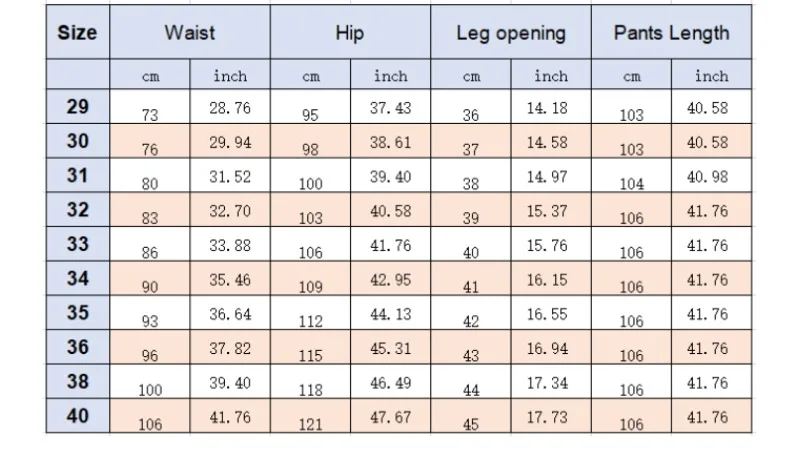Click the Pants Length header

click(x=671, y=33)
